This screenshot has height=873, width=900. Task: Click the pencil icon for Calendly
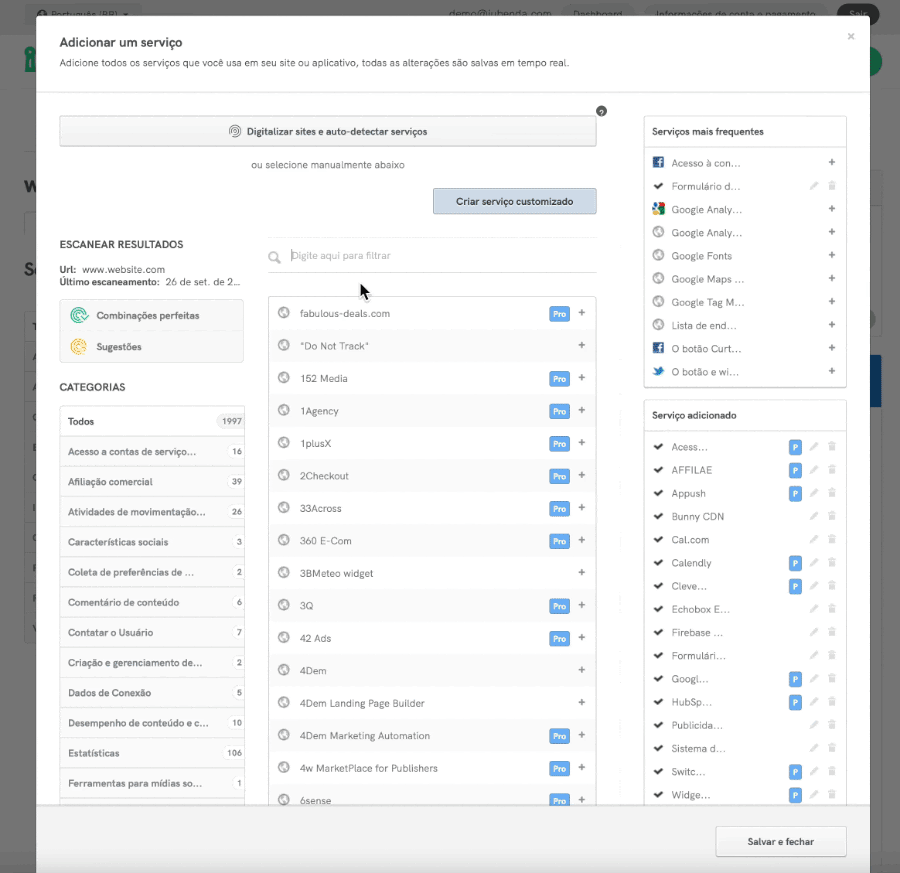(x=814, y=563)
